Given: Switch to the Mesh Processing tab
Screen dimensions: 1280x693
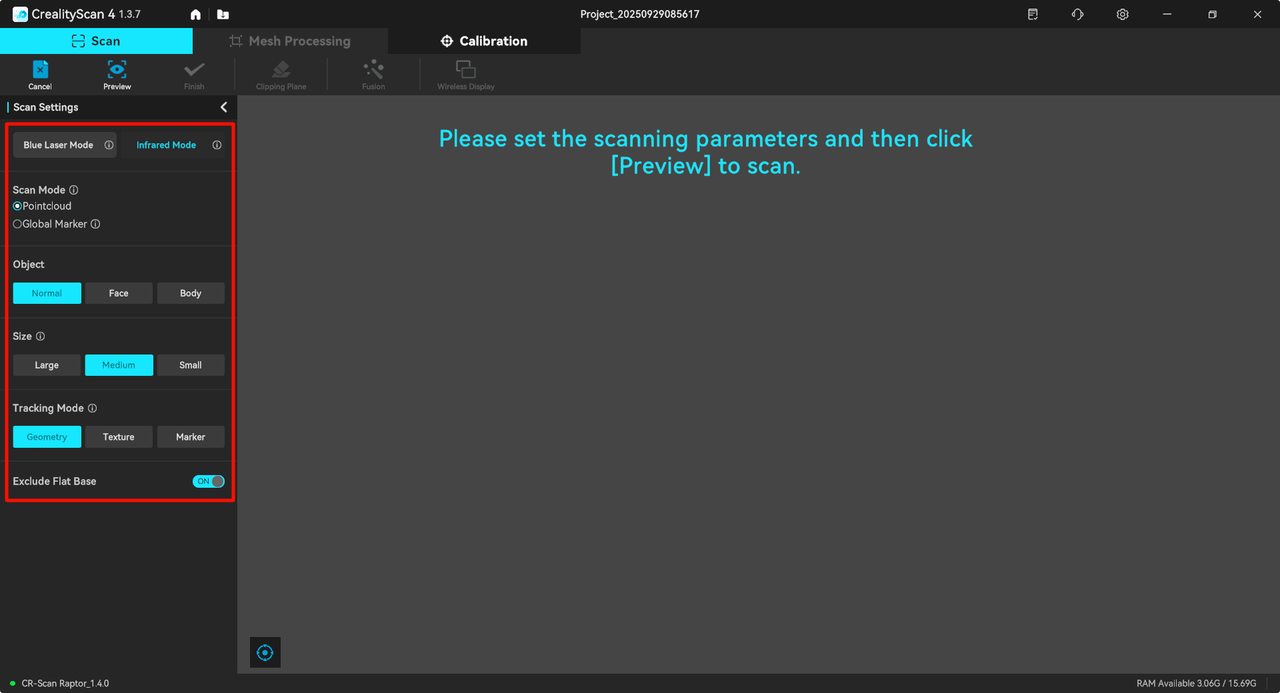Looking at the screenshot, I should click(x=290, y=41).
